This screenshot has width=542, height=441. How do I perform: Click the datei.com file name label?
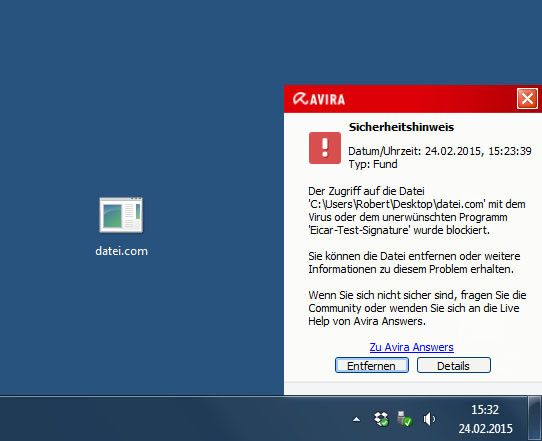coord(121,251)
